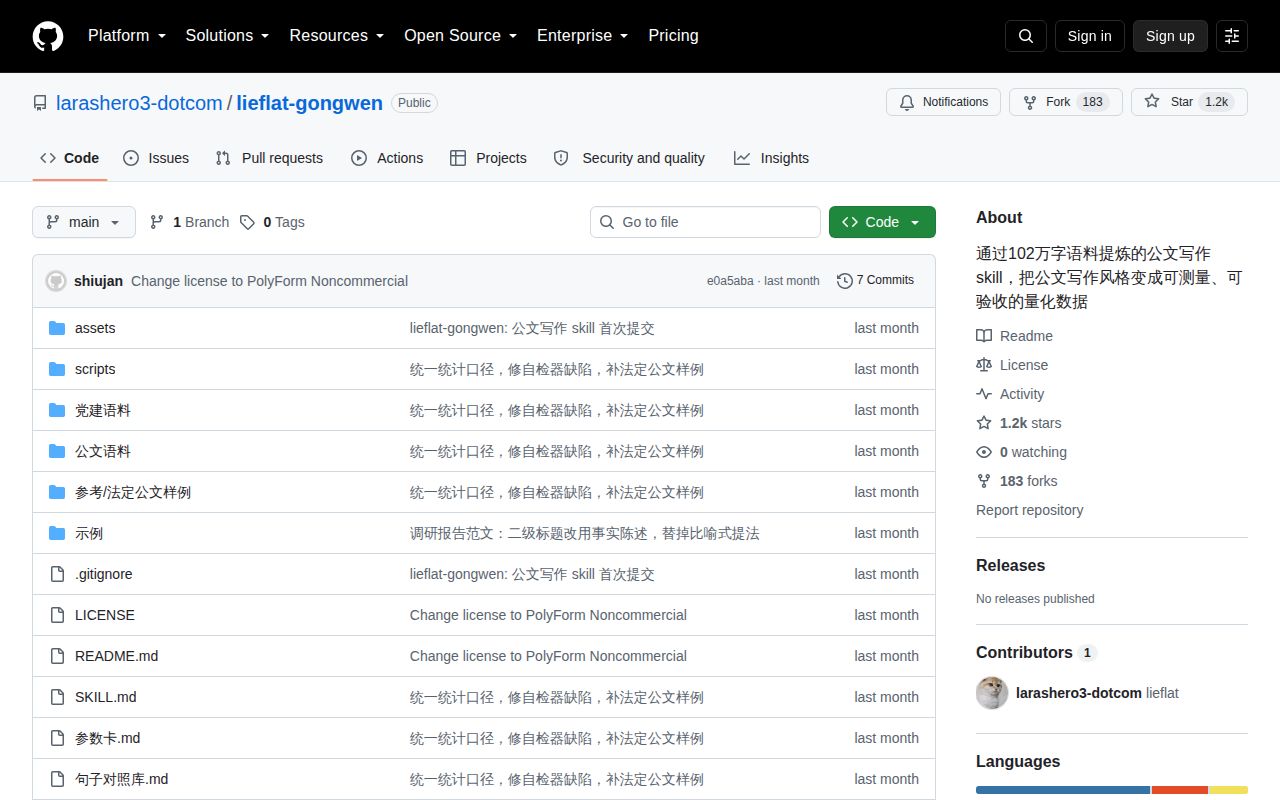Image resolution: width=1280 pixels, height=800 pixels.
Task: Click the branch icon beside 1 Branch
Action: click(157, 222)
